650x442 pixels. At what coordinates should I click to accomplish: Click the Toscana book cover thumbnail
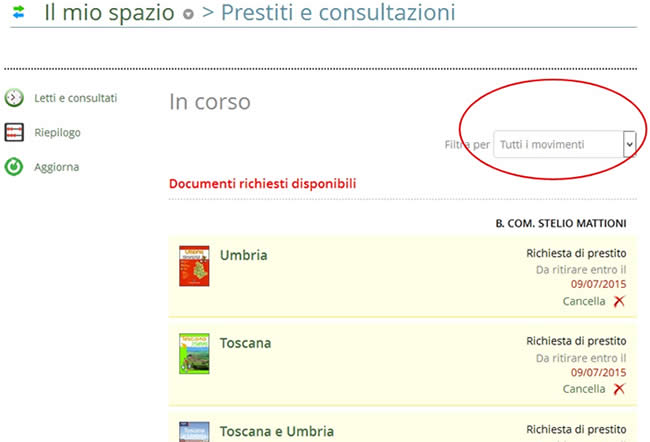point(194,354)
